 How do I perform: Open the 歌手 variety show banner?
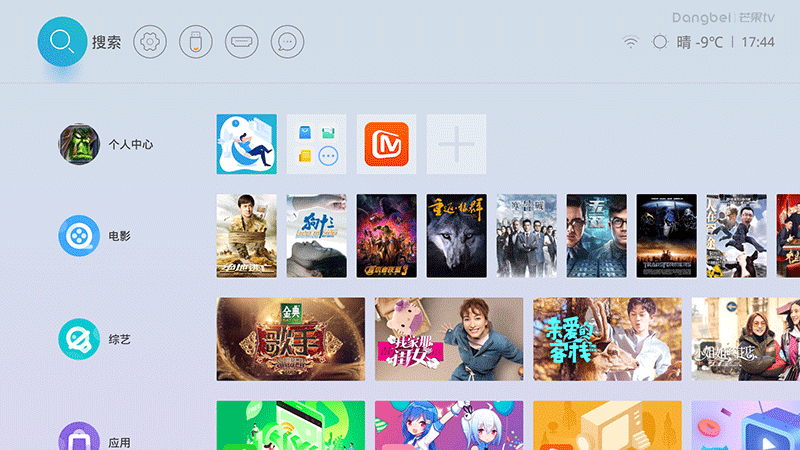[x=291, y=339]
